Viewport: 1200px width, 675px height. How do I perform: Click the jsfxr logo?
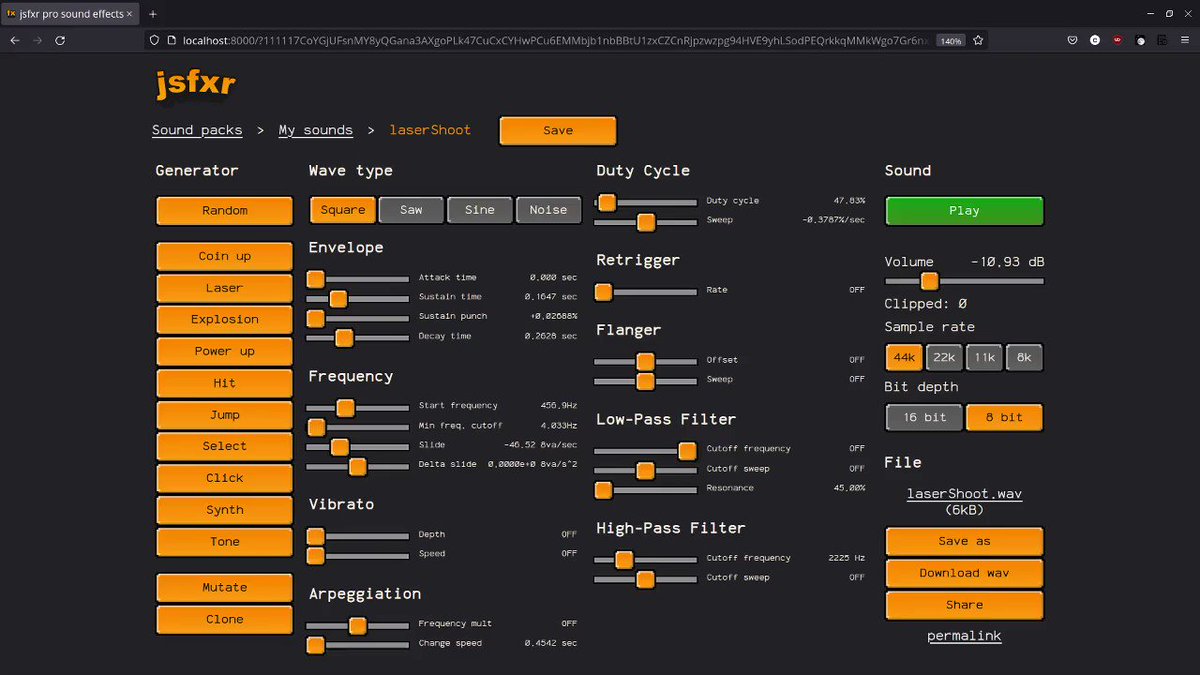(x=196, y=84)
